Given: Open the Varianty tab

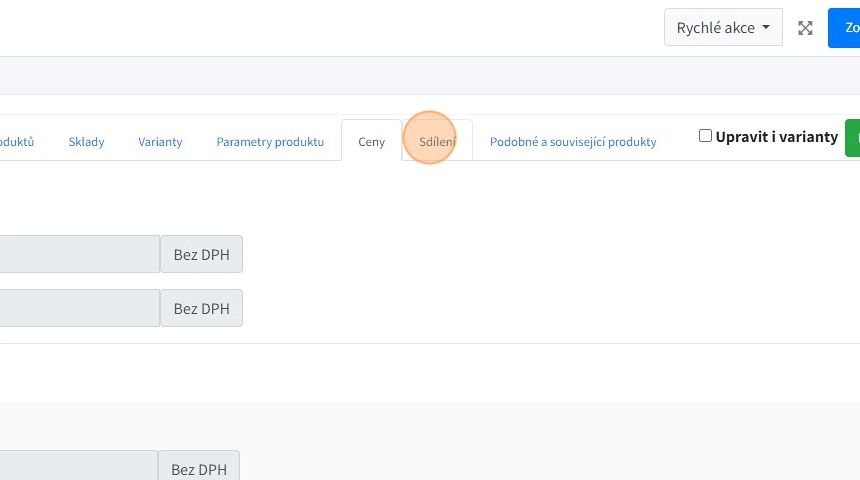Looking at the screenshot, I should tap(160, 142).
